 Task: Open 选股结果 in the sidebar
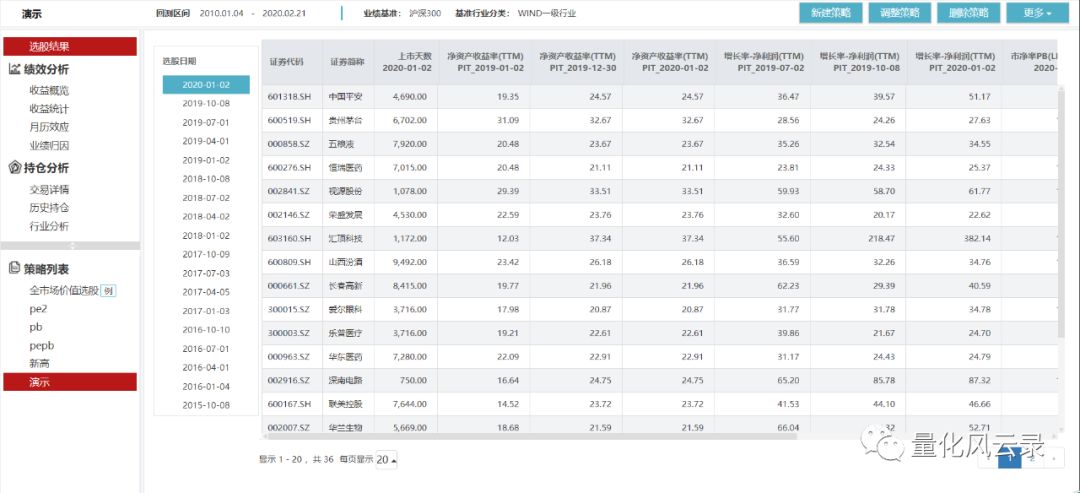coord(70,47)
